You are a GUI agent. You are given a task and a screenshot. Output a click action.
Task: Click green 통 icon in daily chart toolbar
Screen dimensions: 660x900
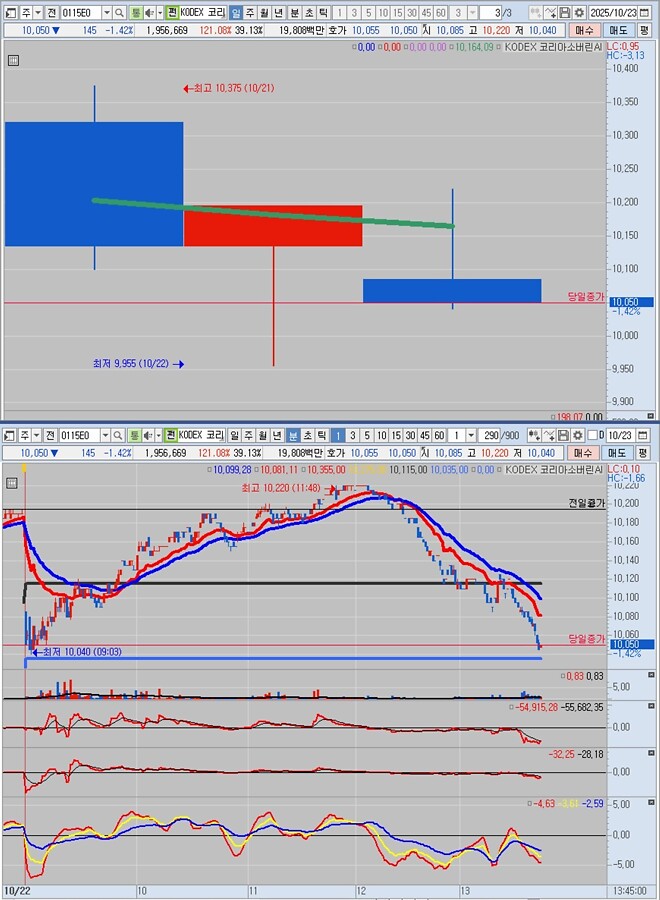[135, 13]
